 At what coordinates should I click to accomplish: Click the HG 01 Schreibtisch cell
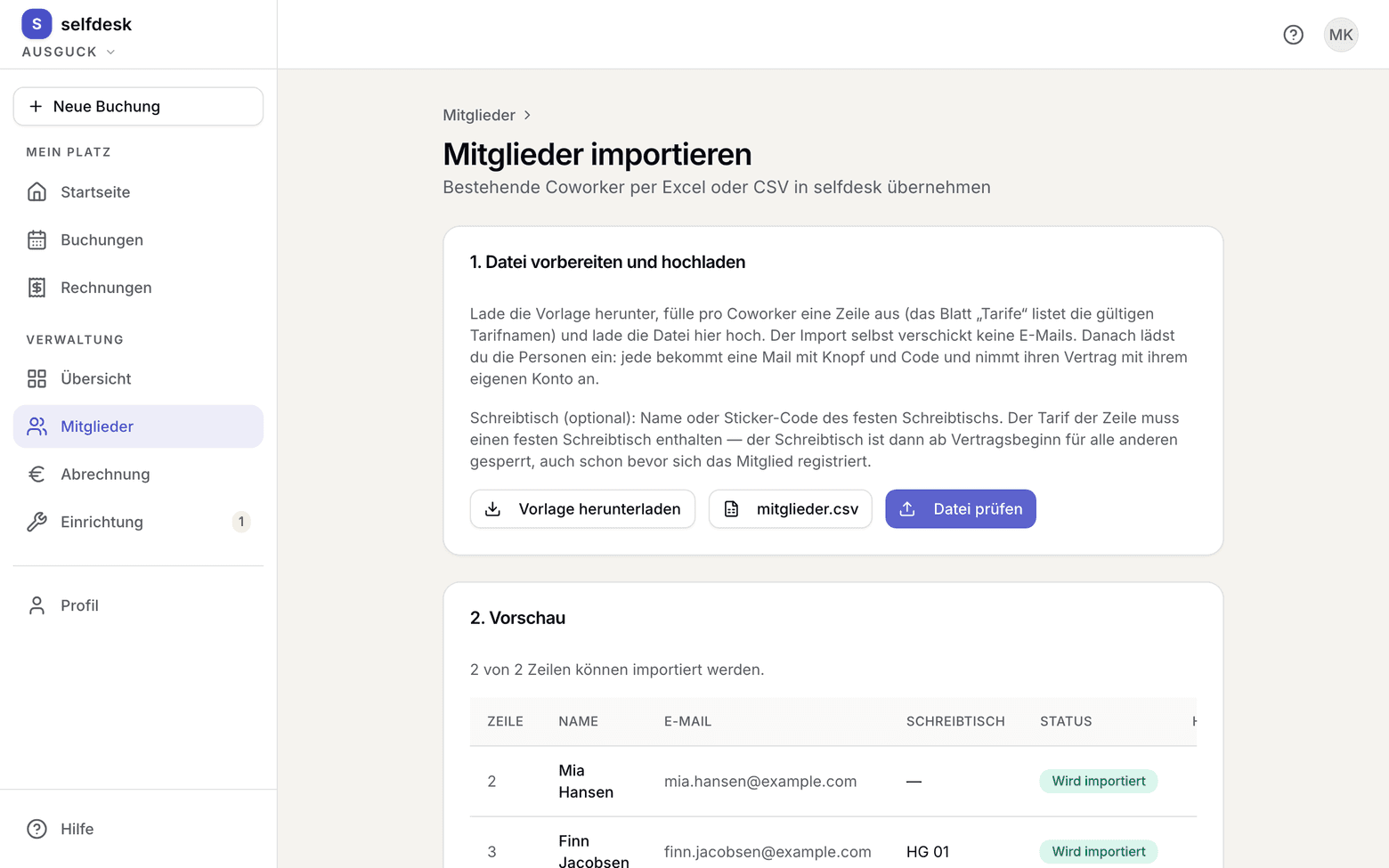pyautogui.click(x=928, y=852)
